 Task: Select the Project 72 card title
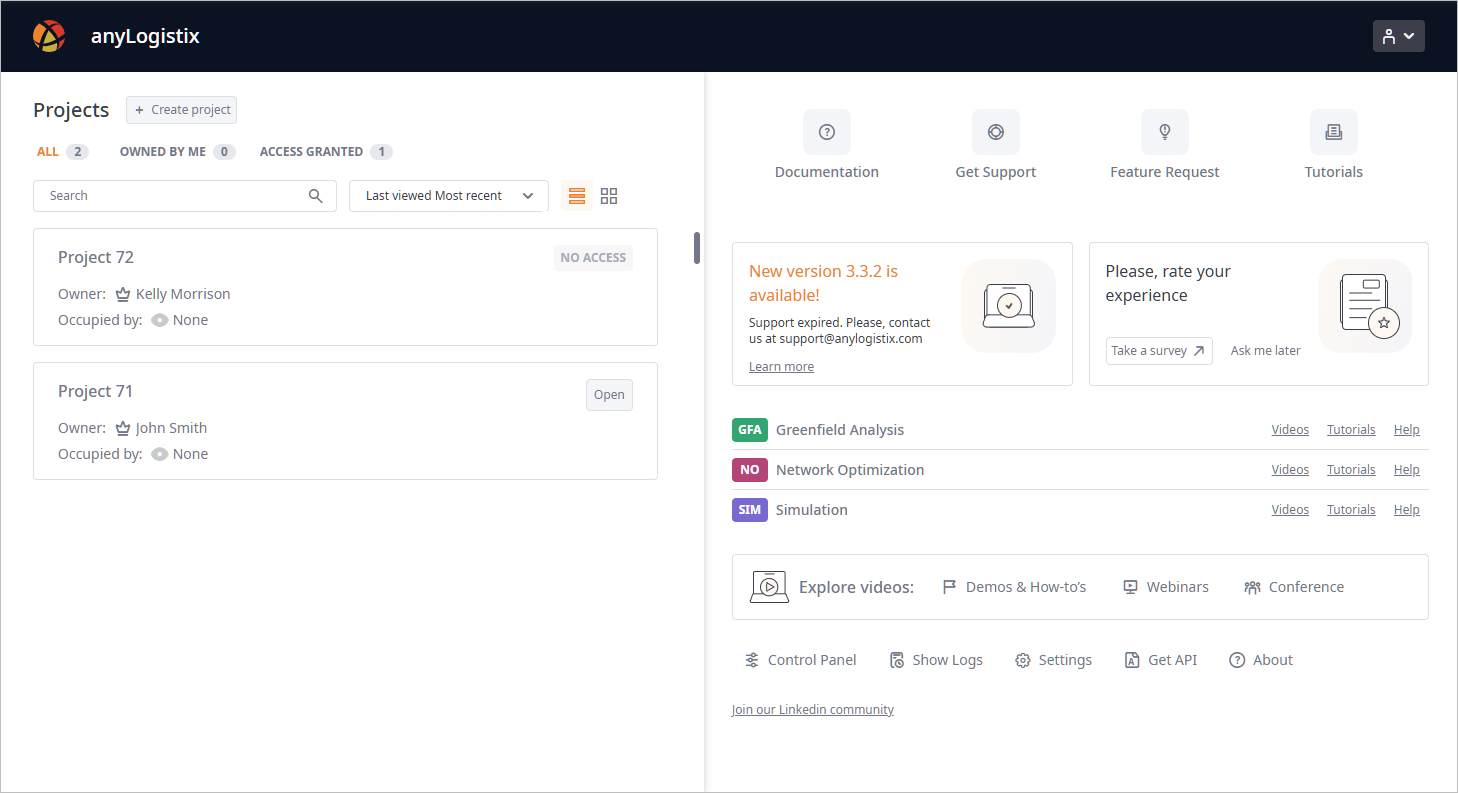pos(96,257)
